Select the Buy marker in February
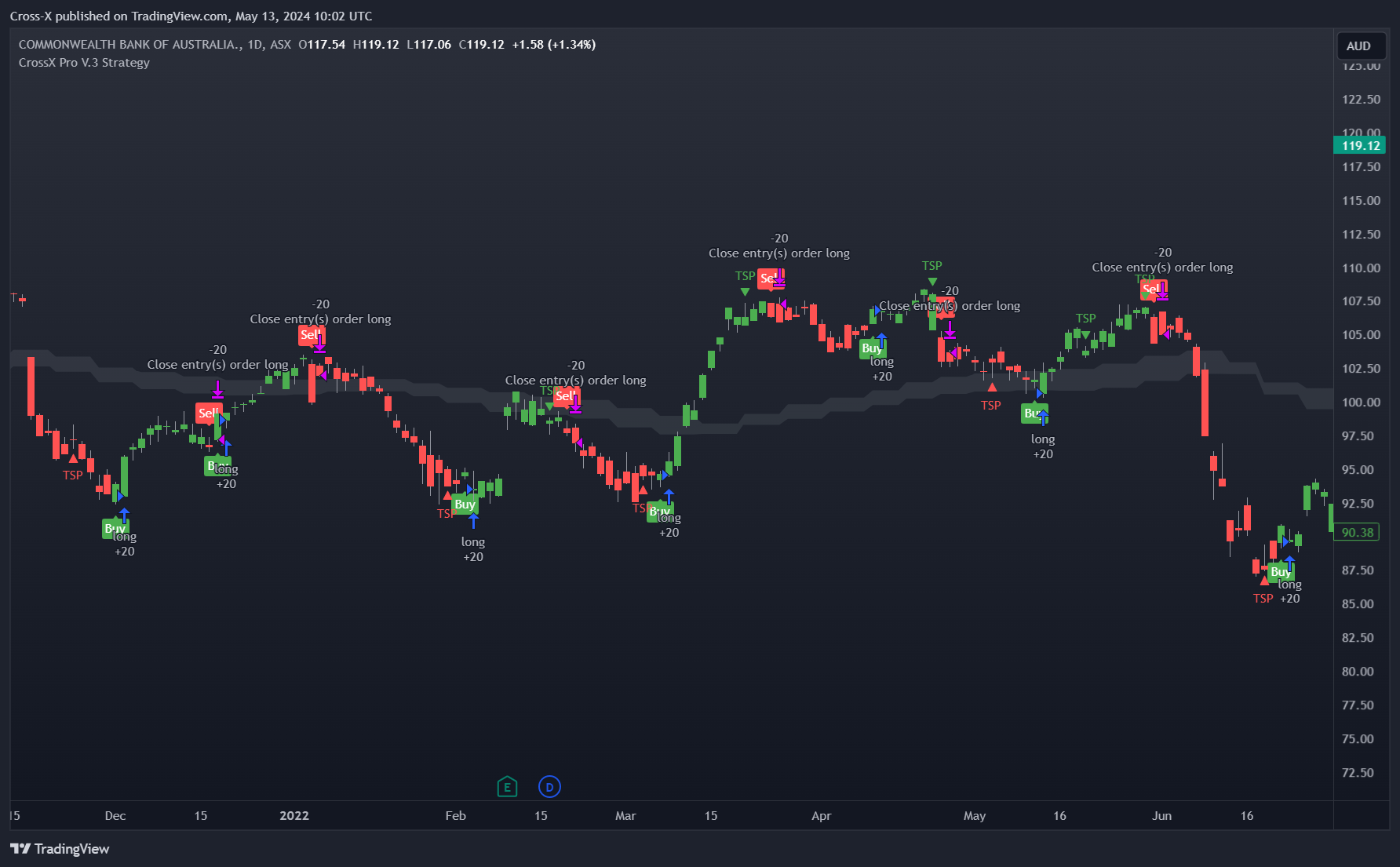The width and height of the screenshot is (1400, 867). 465,505
